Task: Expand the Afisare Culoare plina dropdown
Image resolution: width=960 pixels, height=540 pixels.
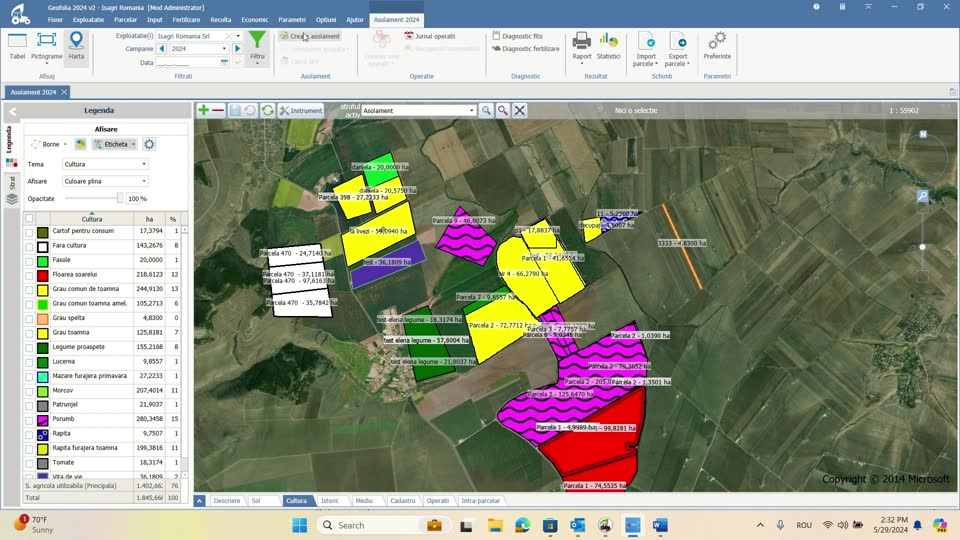Action: tap(144, 181)
